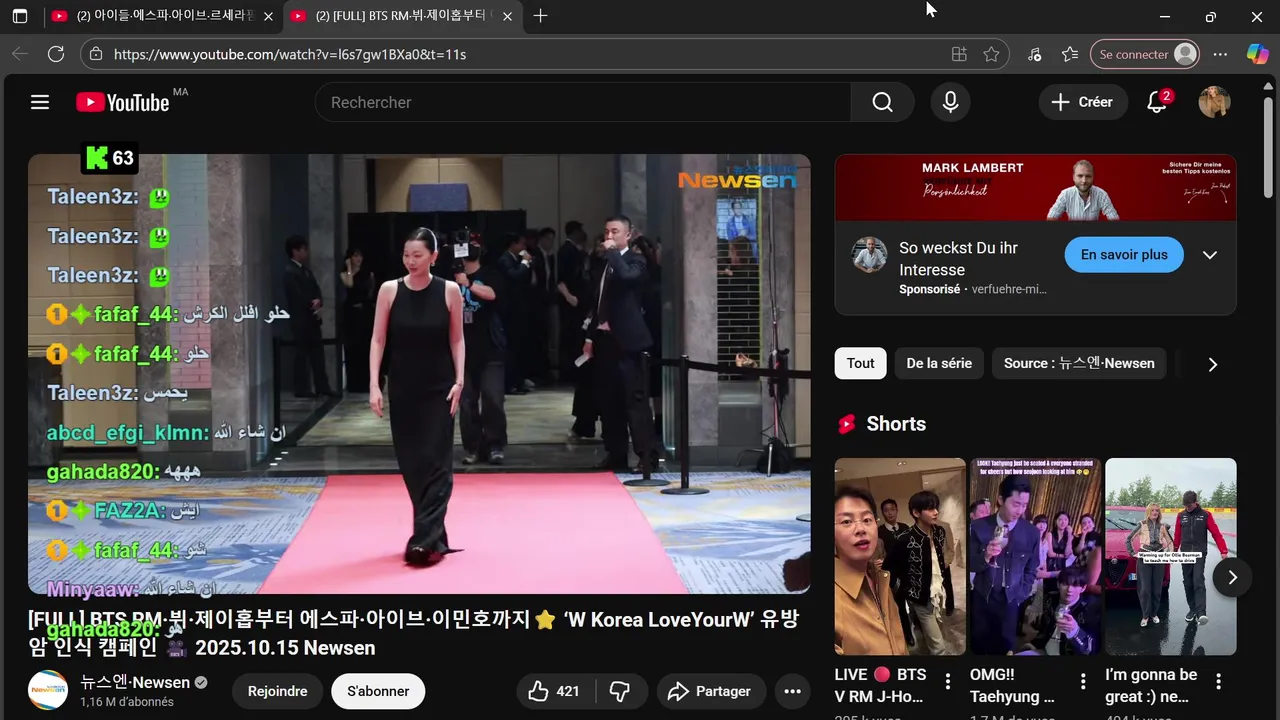Reload the page in browser

(x=56, y=54)
